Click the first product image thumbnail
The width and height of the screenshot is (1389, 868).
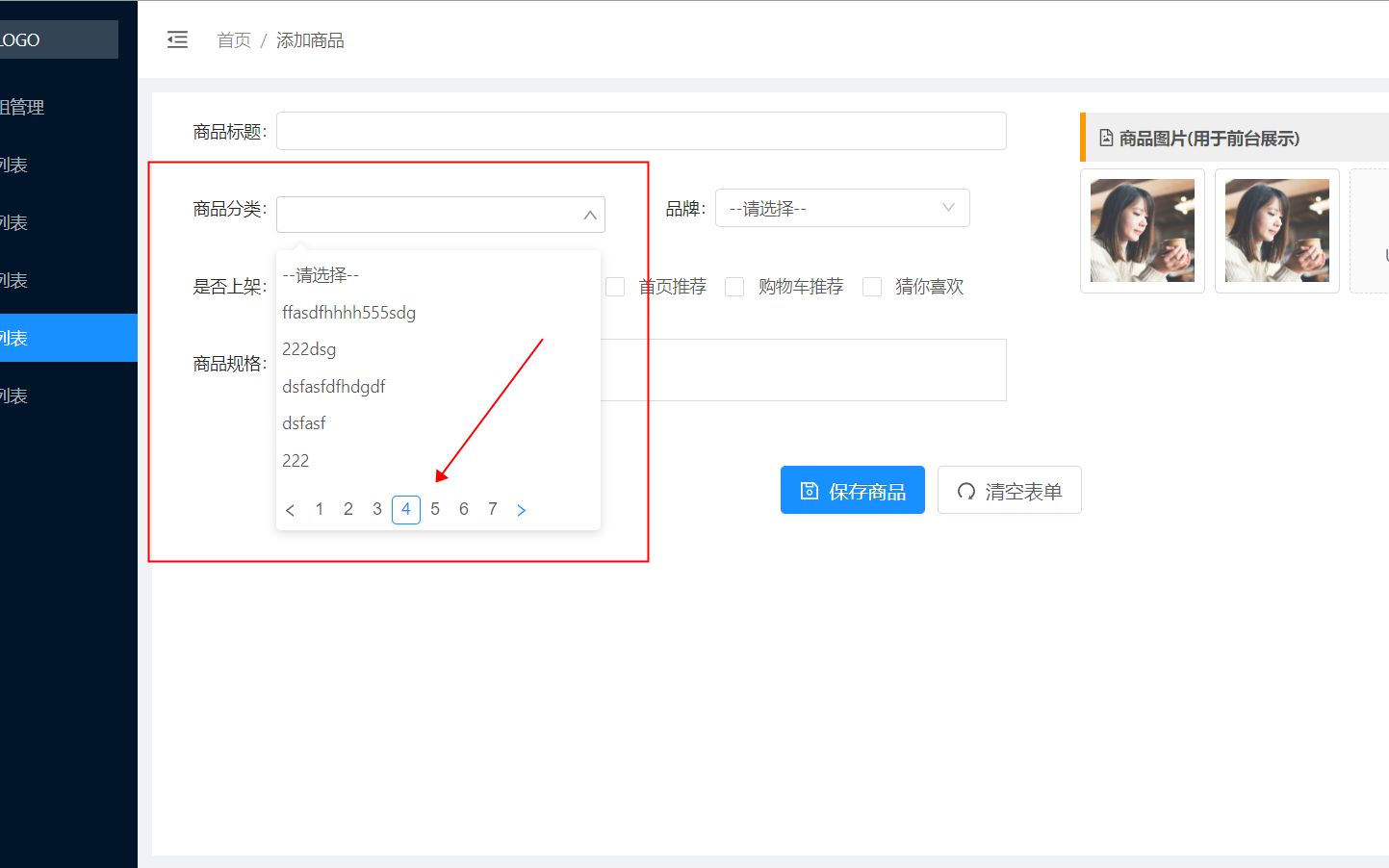pos(1142,231)
